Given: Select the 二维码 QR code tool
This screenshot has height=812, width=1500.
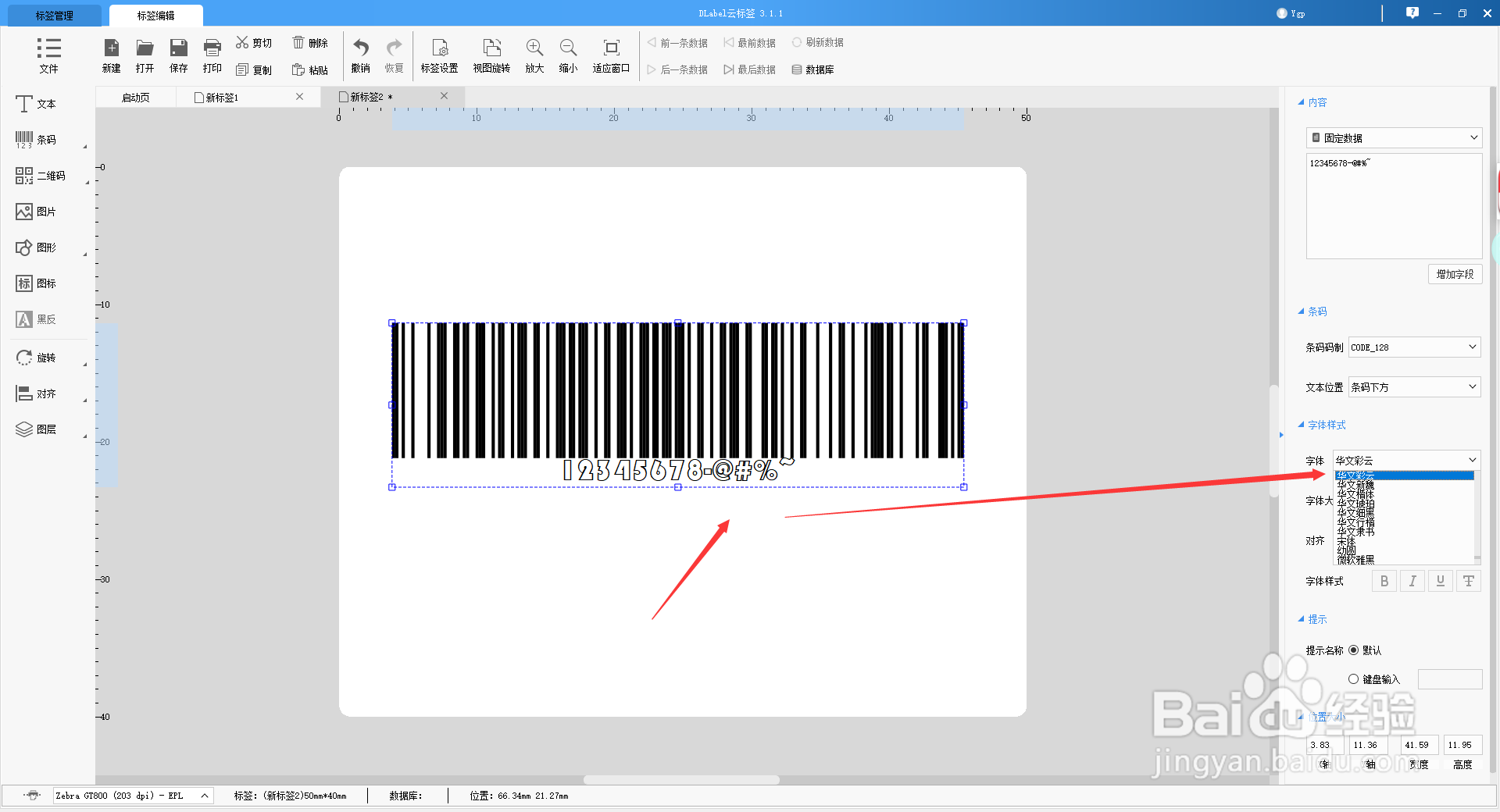Looking at the screenshot, I should point(41,176).
